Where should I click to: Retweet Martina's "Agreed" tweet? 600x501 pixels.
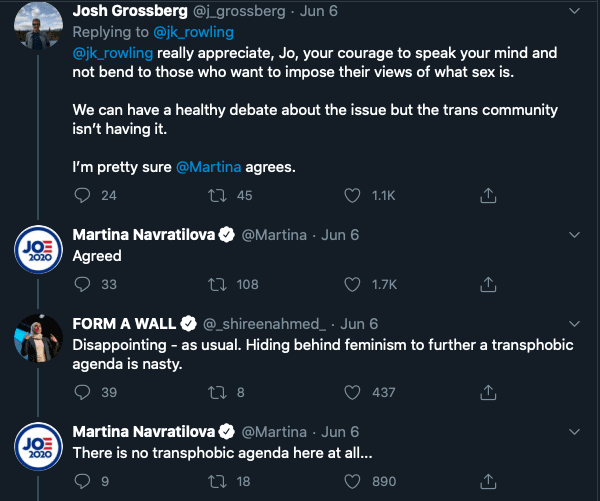coord(217,284)
